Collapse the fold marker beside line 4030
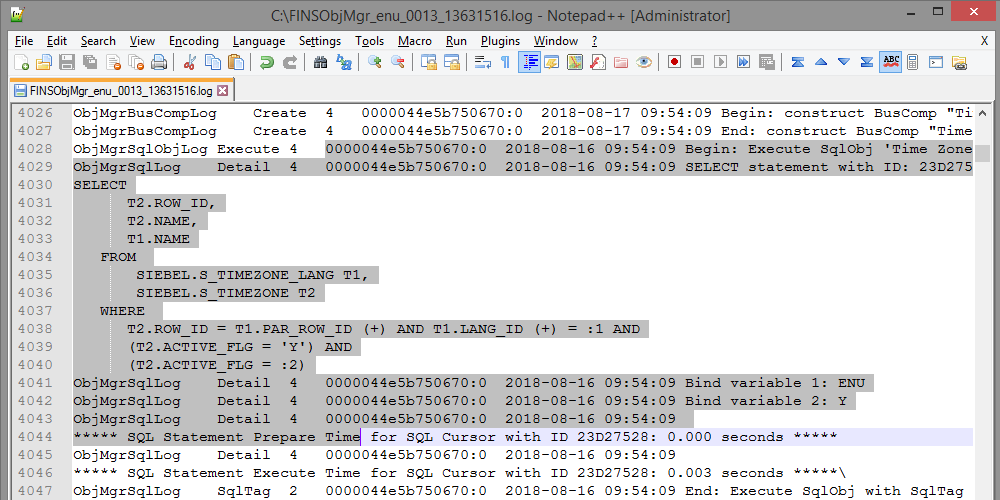Viewport: 1000px width, 500px height. [64, 185]
